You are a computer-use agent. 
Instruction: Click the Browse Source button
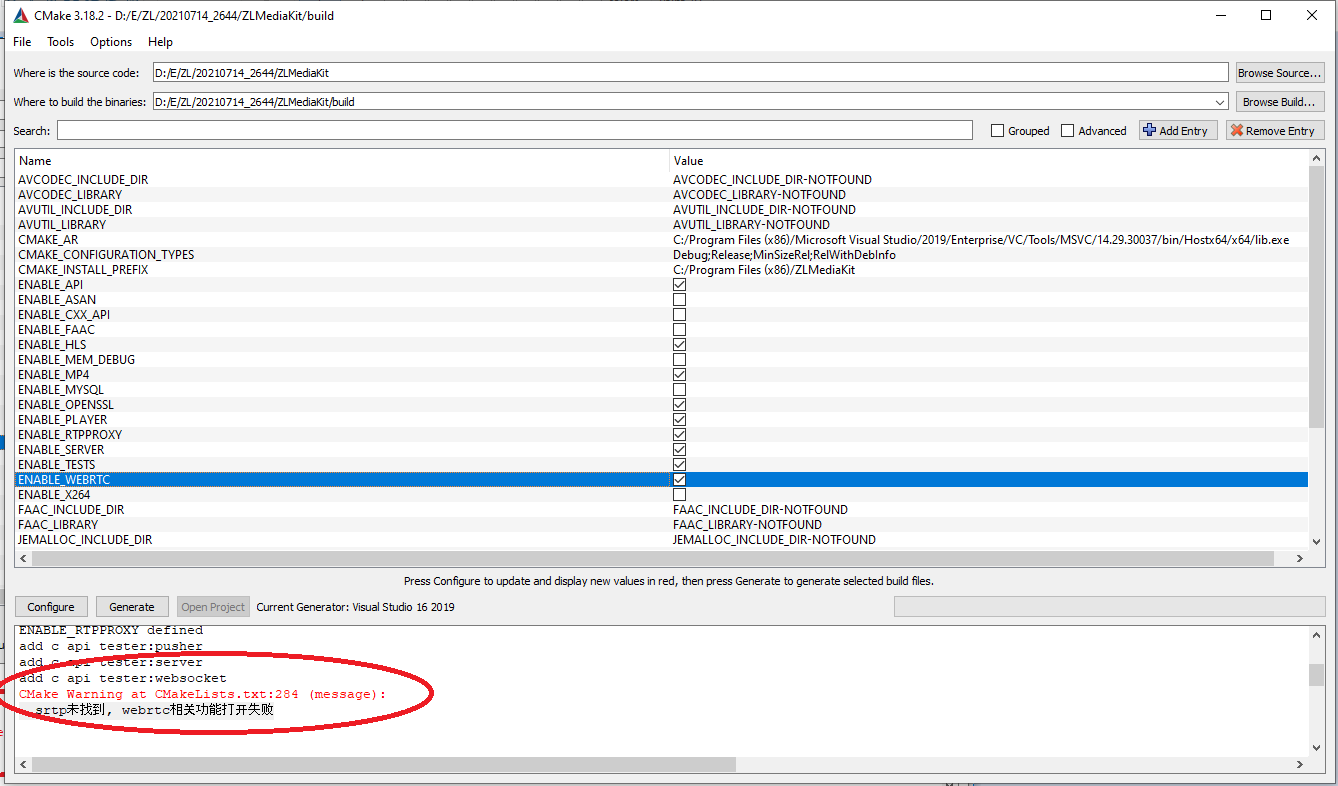[x=1280, y=73]
